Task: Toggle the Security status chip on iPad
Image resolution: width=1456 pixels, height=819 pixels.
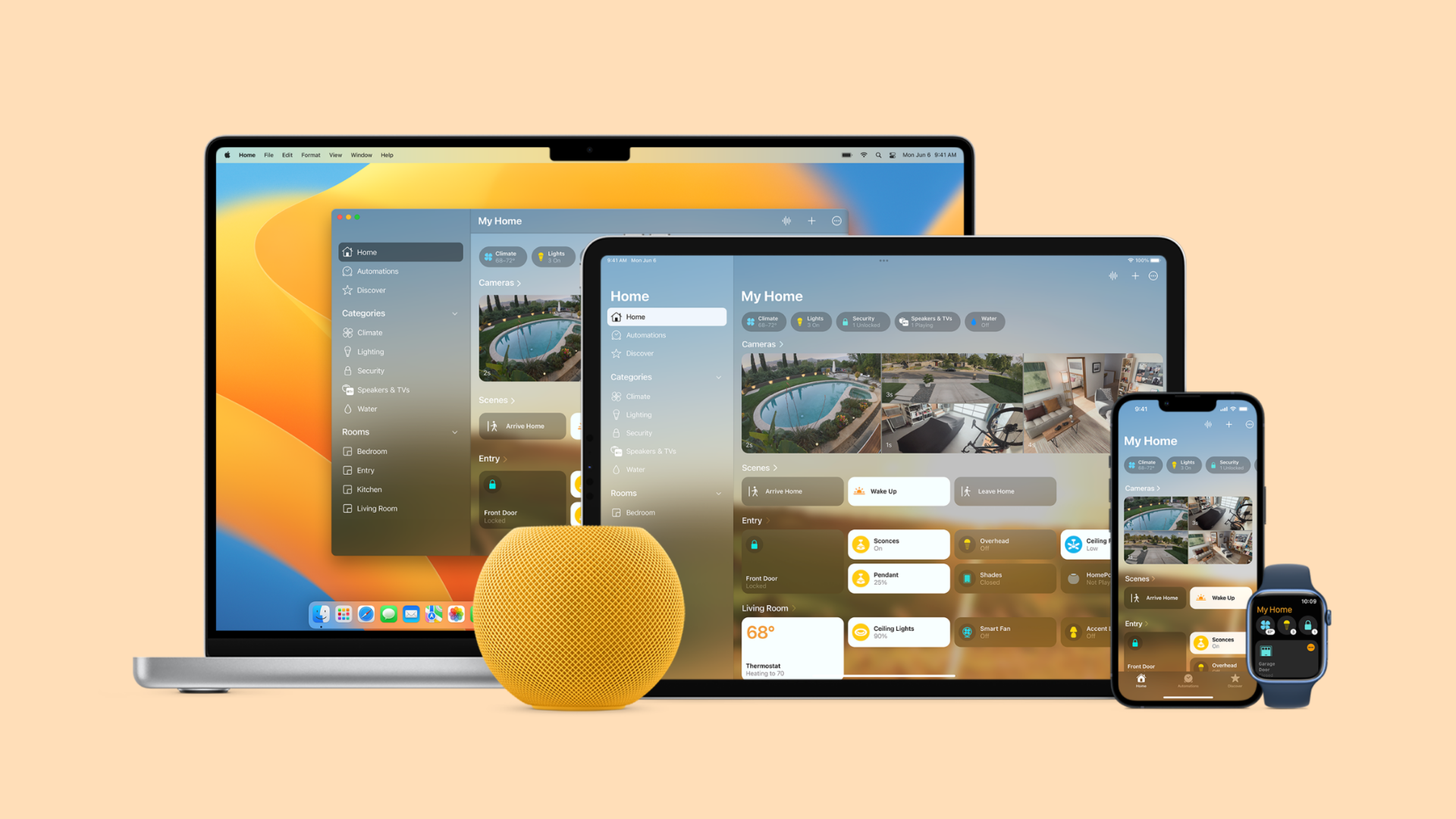Action: point(863,322)
